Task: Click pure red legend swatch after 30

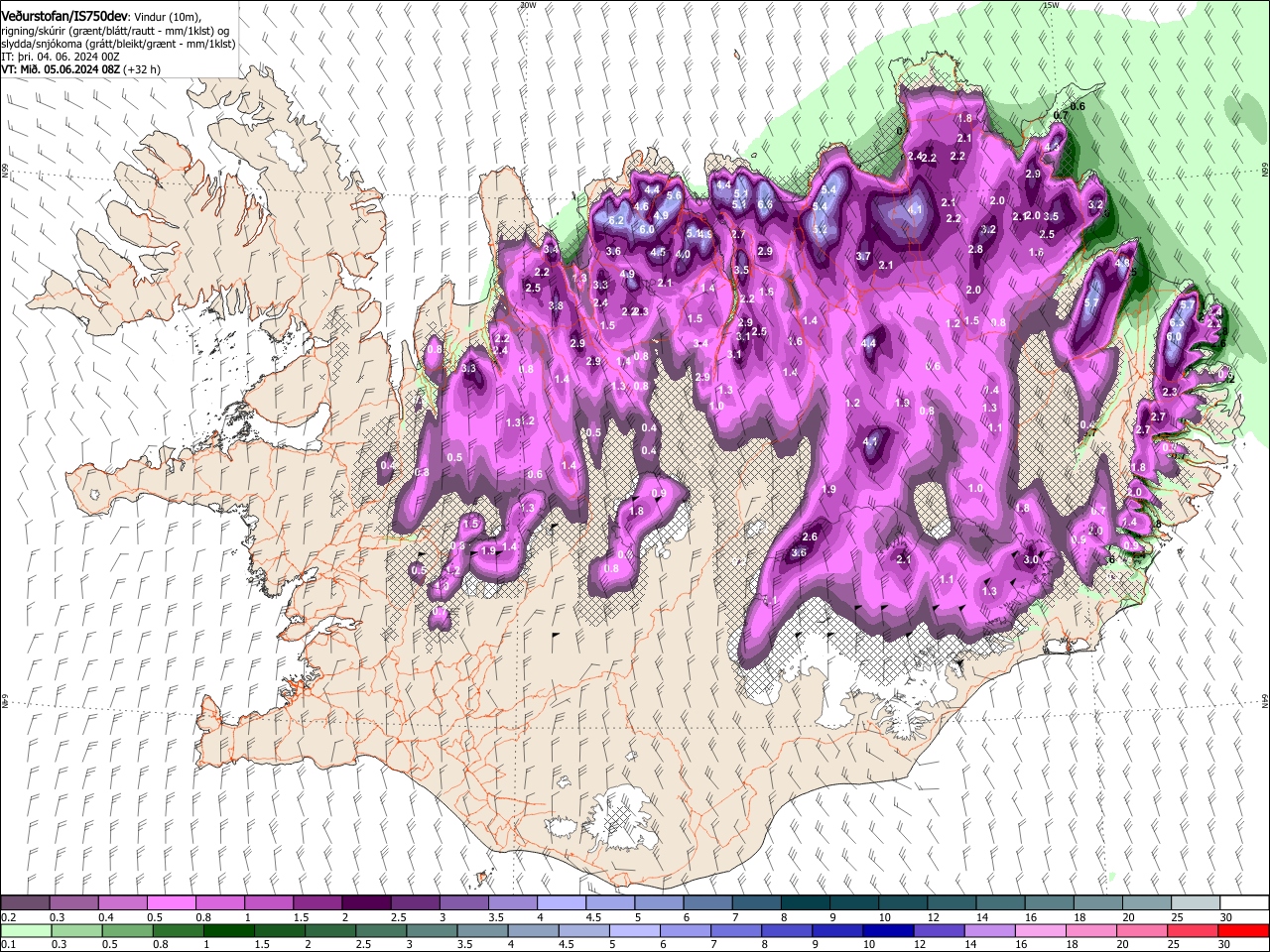Action: 1243,930
